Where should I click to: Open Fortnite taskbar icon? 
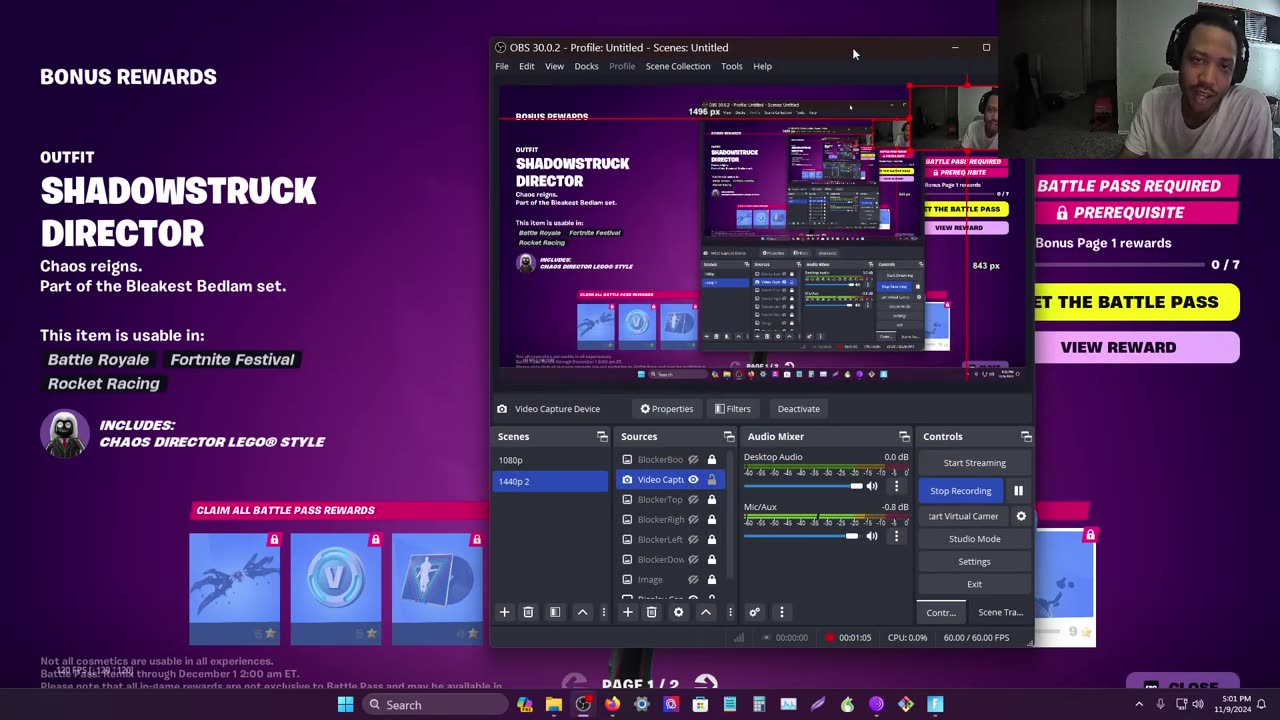tap(935, 705)
